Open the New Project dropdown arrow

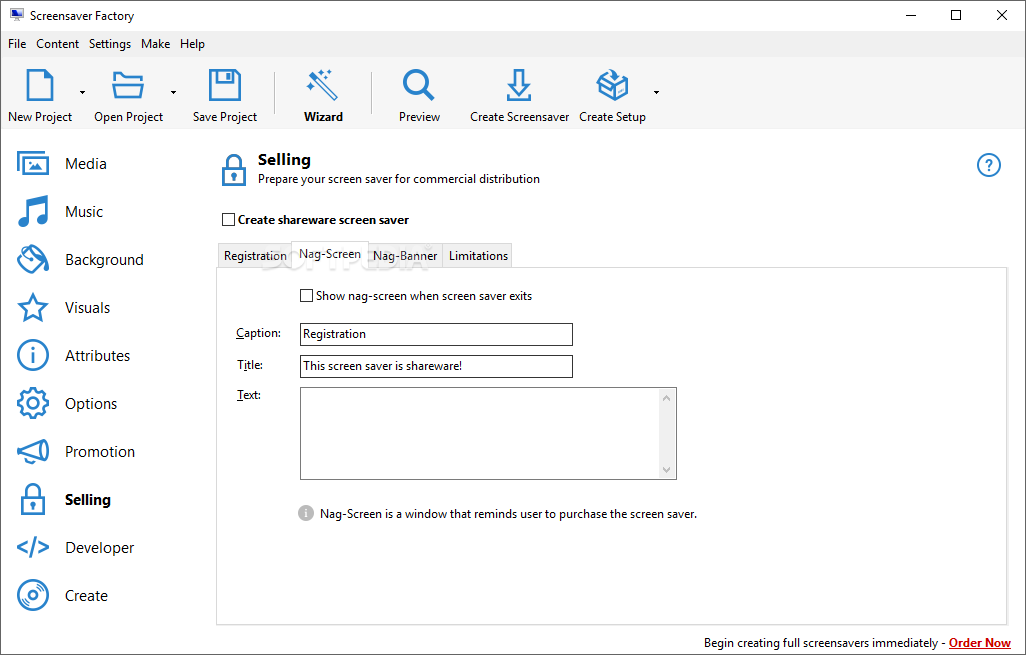click(82, 92)
